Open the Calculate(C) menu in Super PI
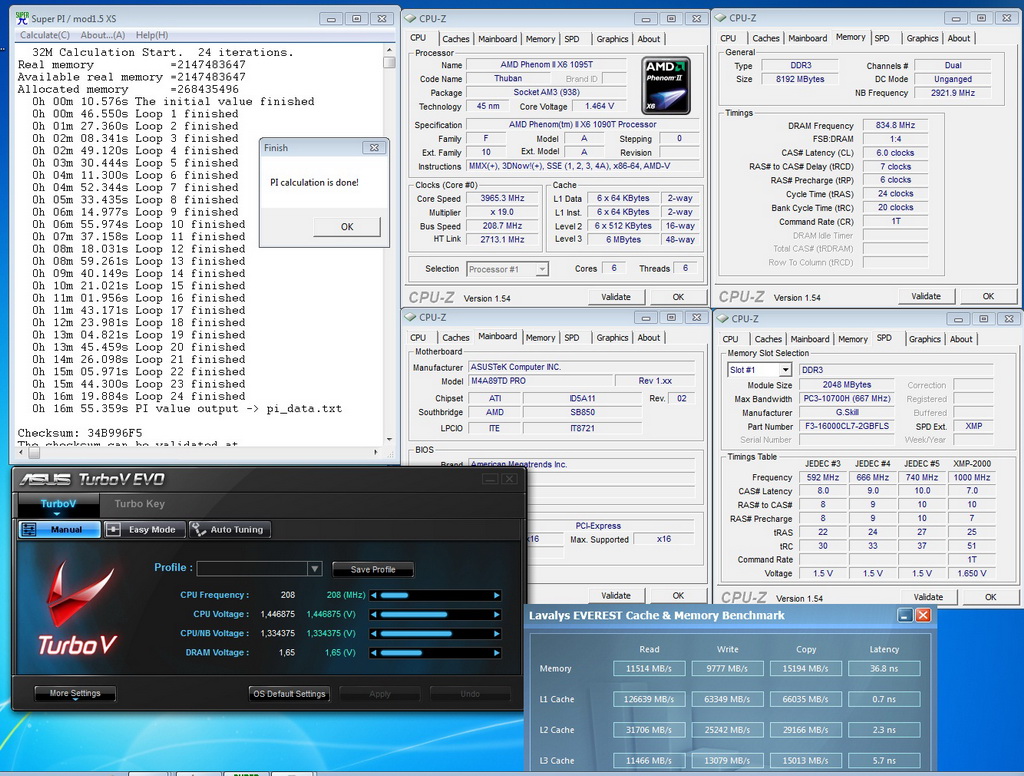The image size is (1024, 776). pos(45,35)
